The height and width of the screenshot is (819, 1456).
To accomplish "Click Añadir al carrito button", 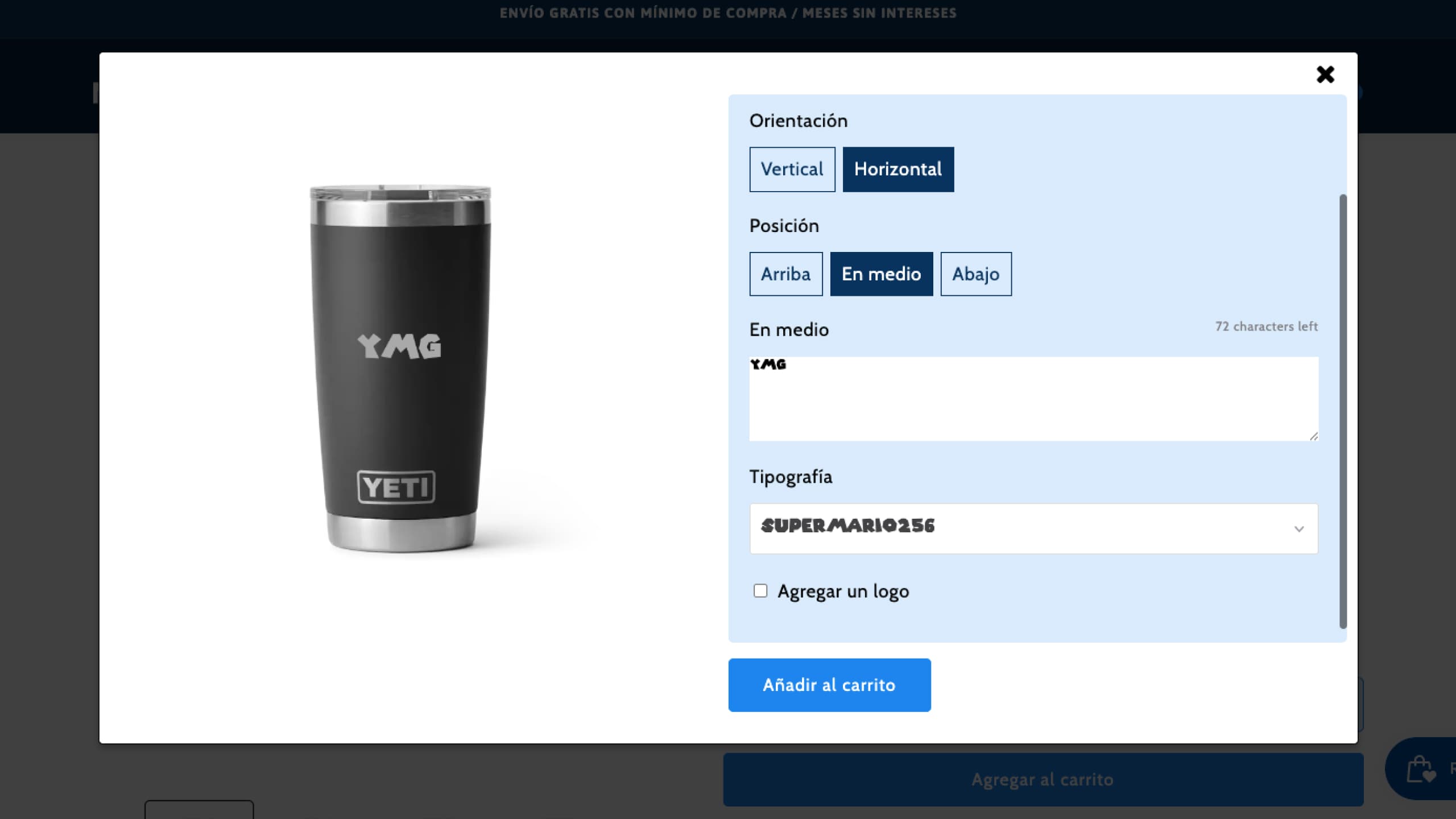I will point(829,685).
